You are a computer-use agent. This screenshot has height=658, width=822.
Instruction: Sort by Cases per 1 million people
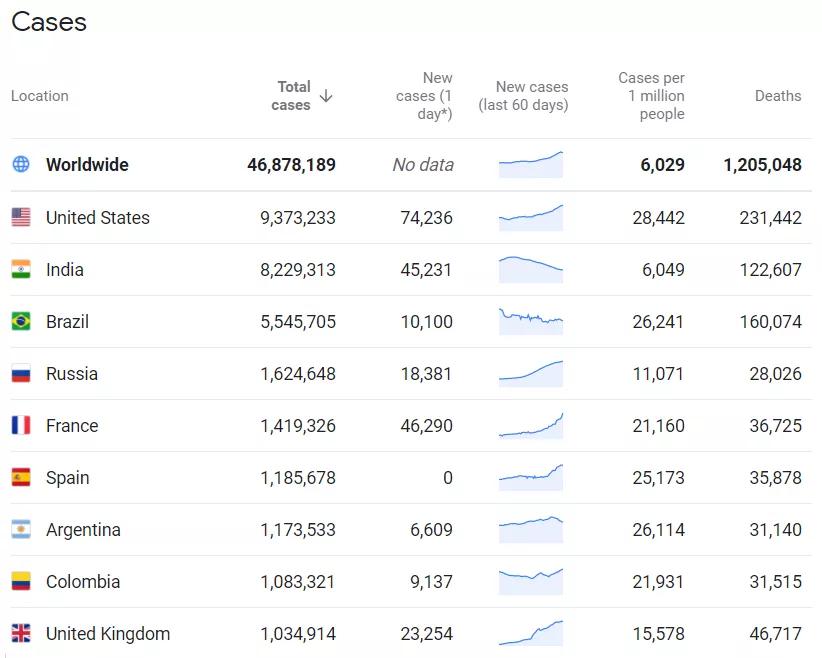(651, 96)
